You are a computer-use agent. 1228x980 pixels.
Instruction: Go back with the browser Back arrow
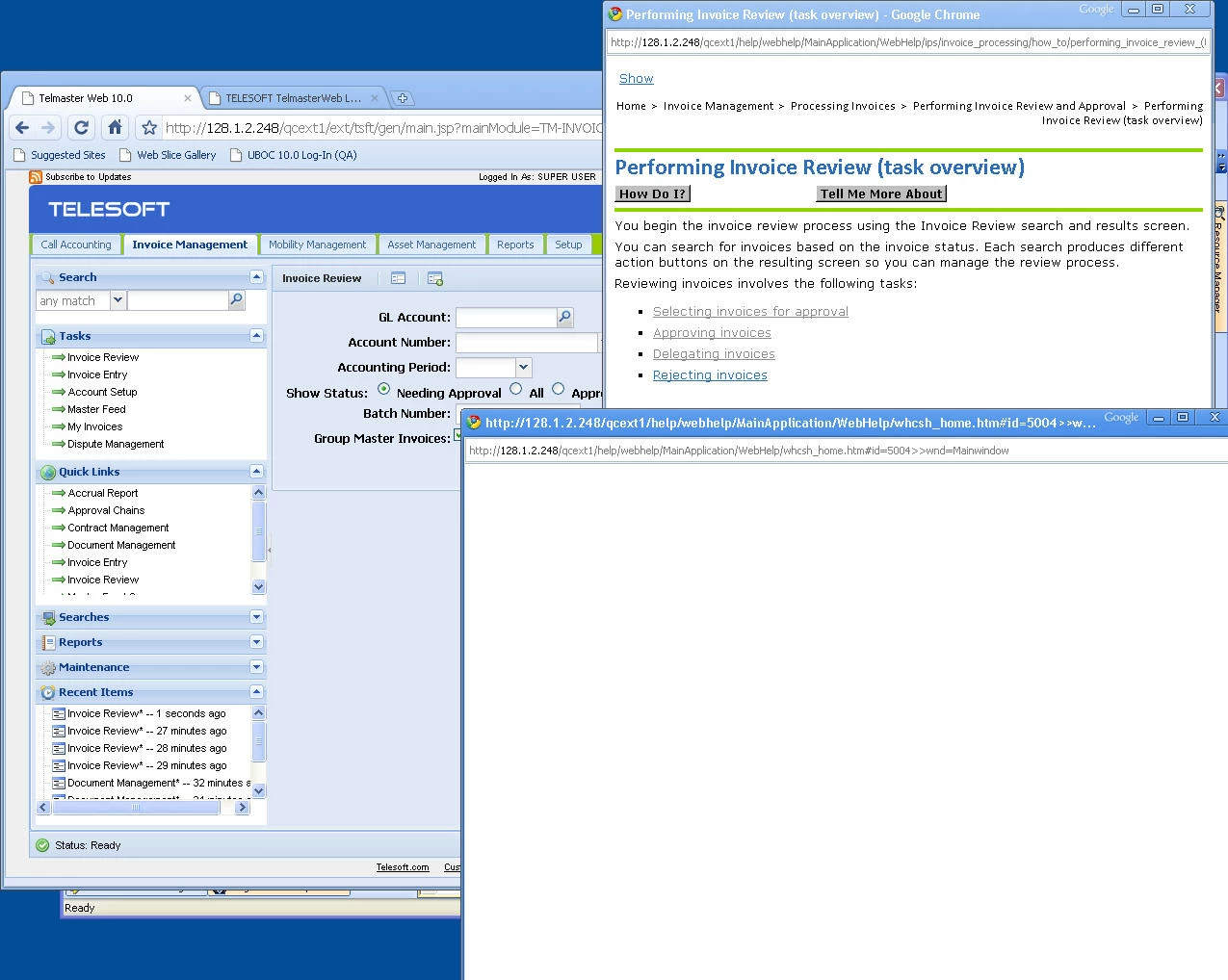[22, 127]
